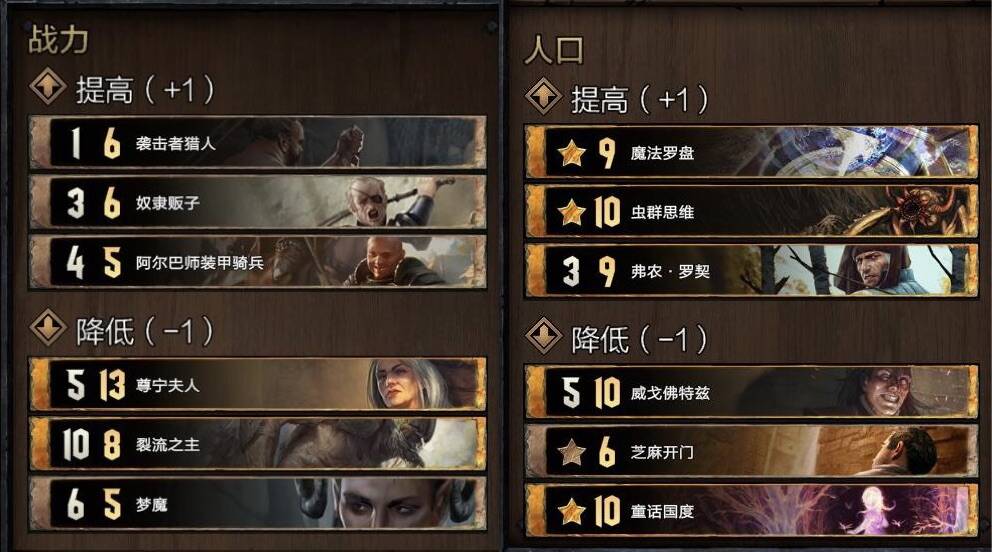Image resolution: width=992 pixels, height=552 pixels.
Task: Click the up-arrow icon beside 人口 提高
Action: 543,96
